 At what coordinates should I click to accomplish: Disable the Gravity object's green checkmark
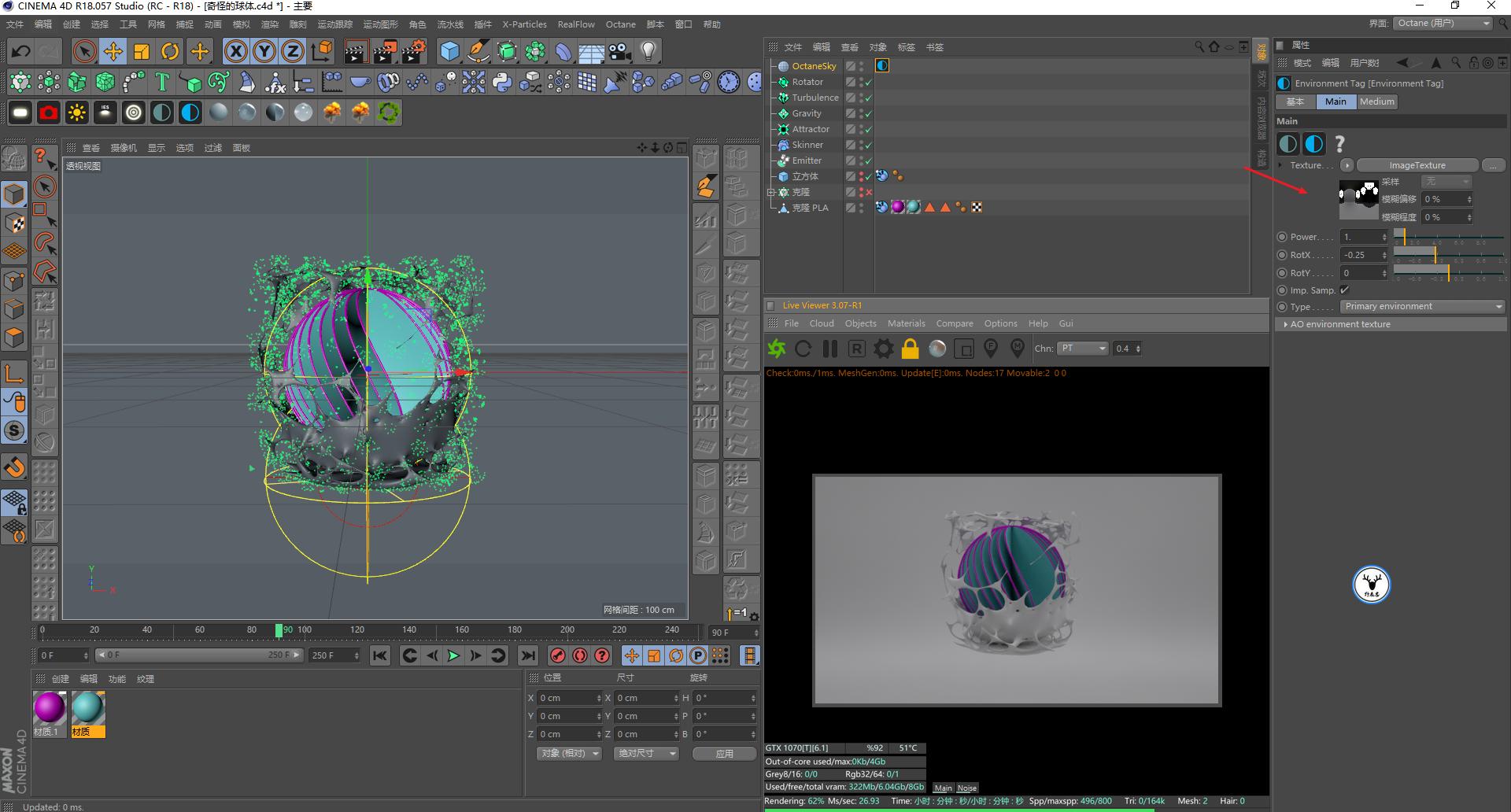(866, 113)
